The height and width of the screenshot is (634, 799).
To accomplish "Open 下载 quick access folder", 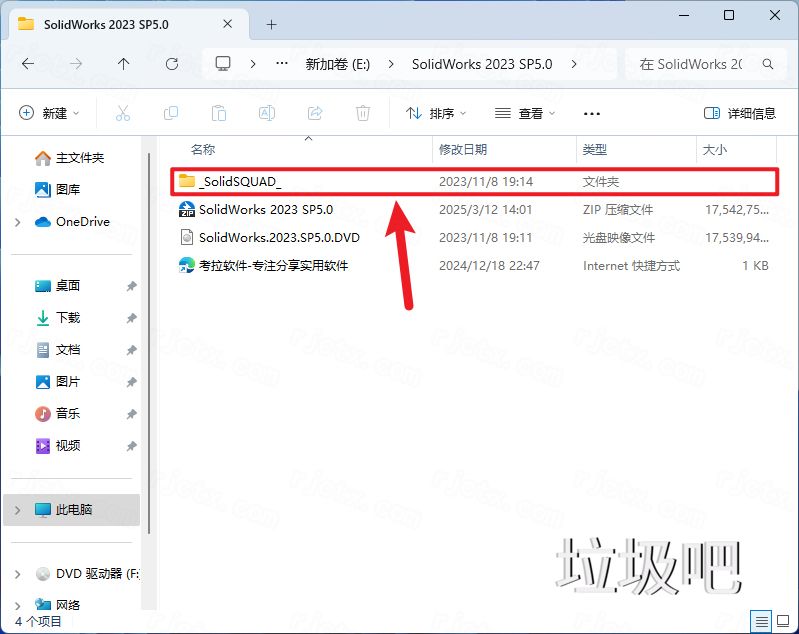I will [x=58, y=318].
